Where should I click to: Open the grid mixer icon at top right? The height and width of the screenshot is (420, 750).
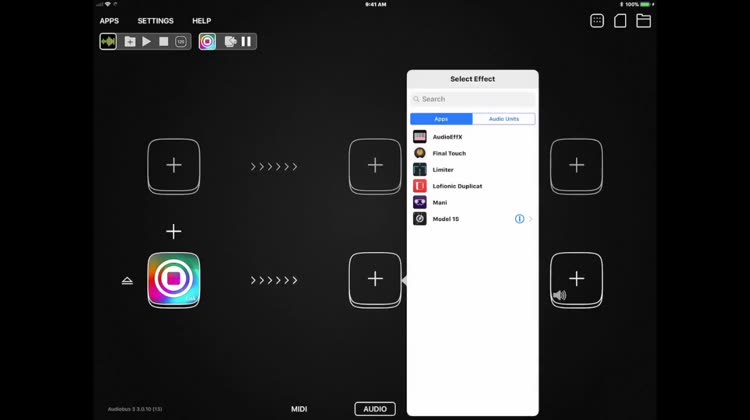point(597,21)
